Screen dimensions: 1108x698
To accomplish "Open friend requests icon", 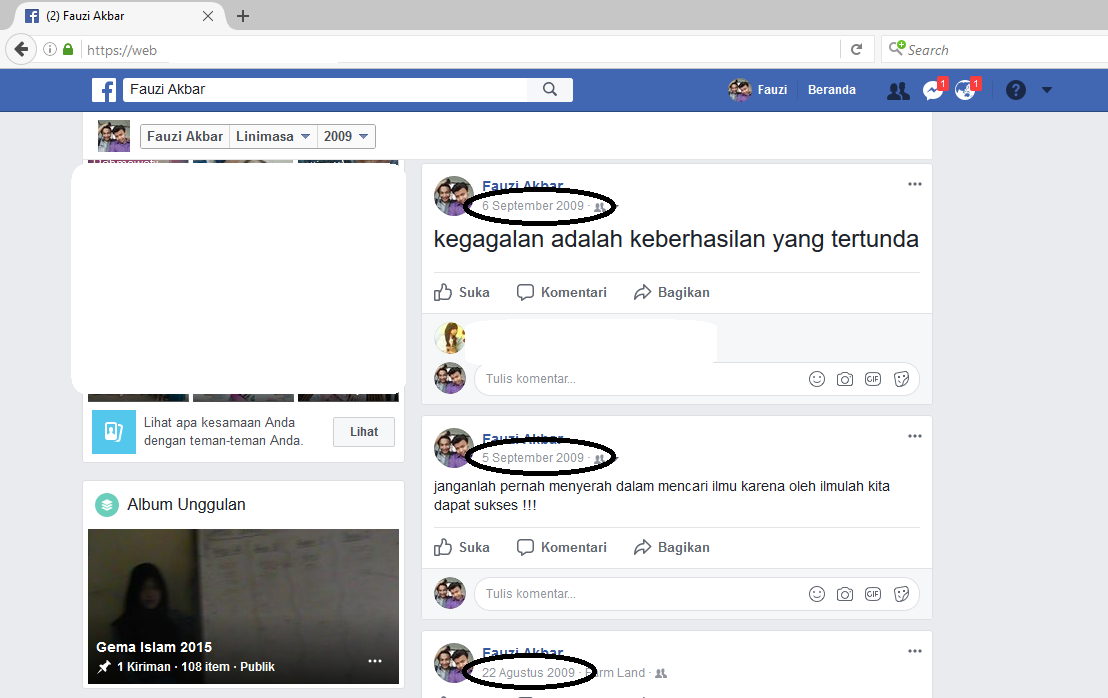I will (x=897, y=90).
